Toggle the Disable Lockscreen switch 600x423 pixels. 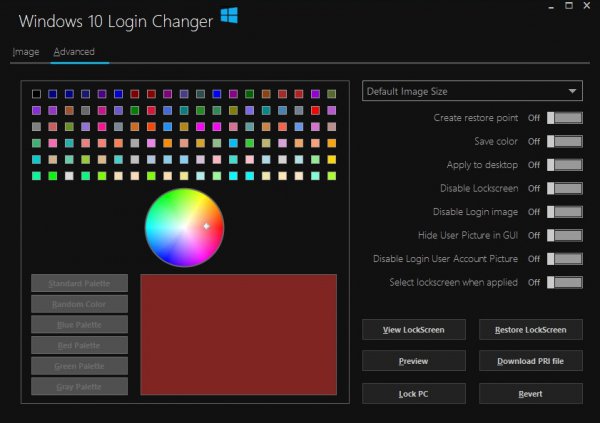[564, 188]
